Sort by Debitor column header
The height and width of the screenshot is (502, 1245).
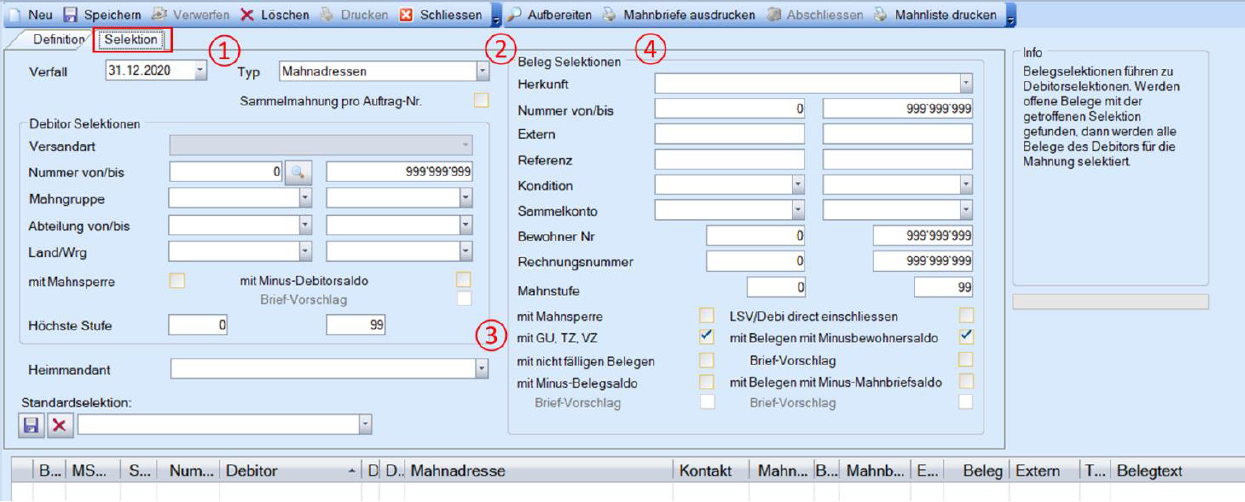(x=290, y=470)
